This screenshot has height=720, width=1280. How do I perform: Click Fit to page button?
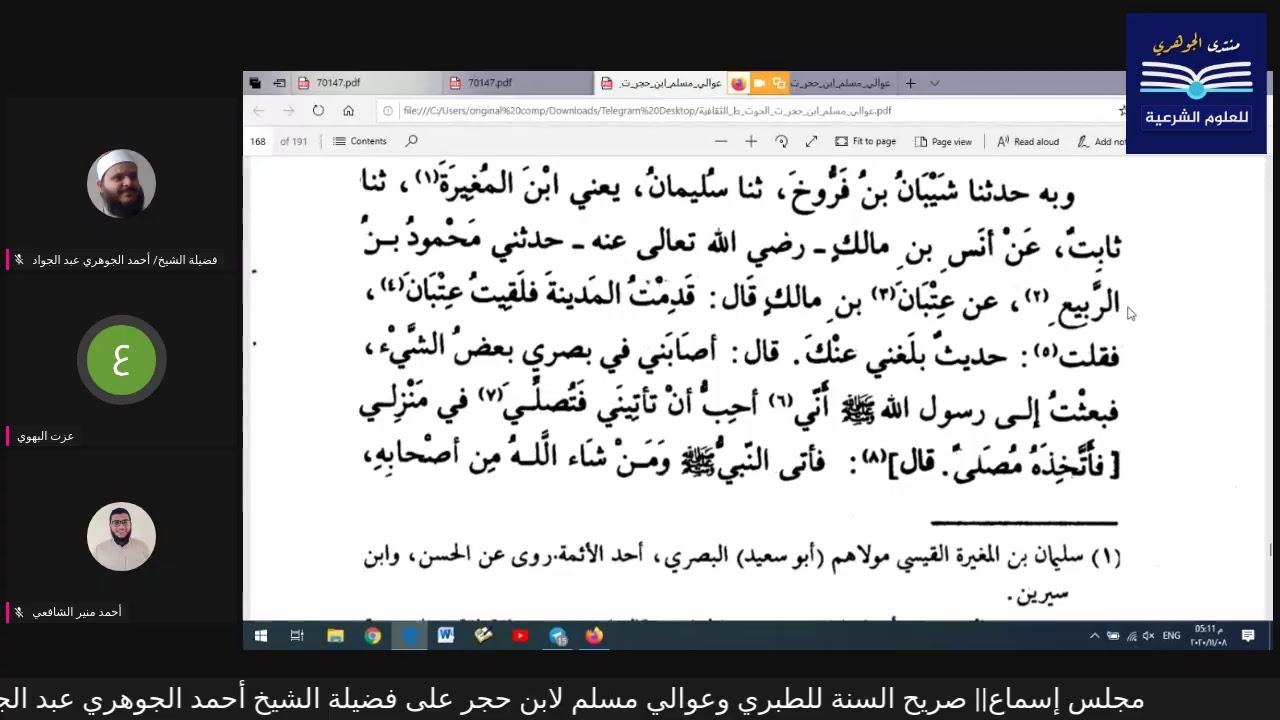(x=866, y=141)
